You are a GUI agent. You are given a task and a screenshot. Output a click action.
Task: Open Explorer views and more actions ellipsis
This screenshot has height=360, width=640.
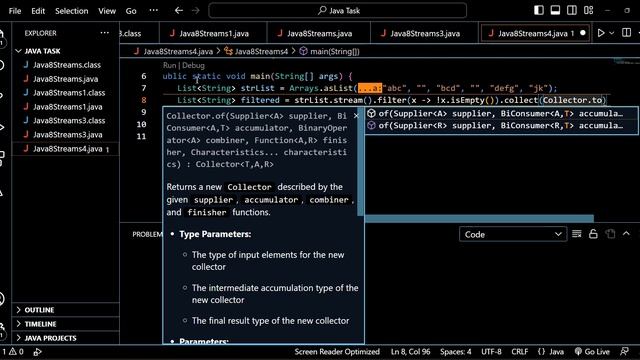104,33
